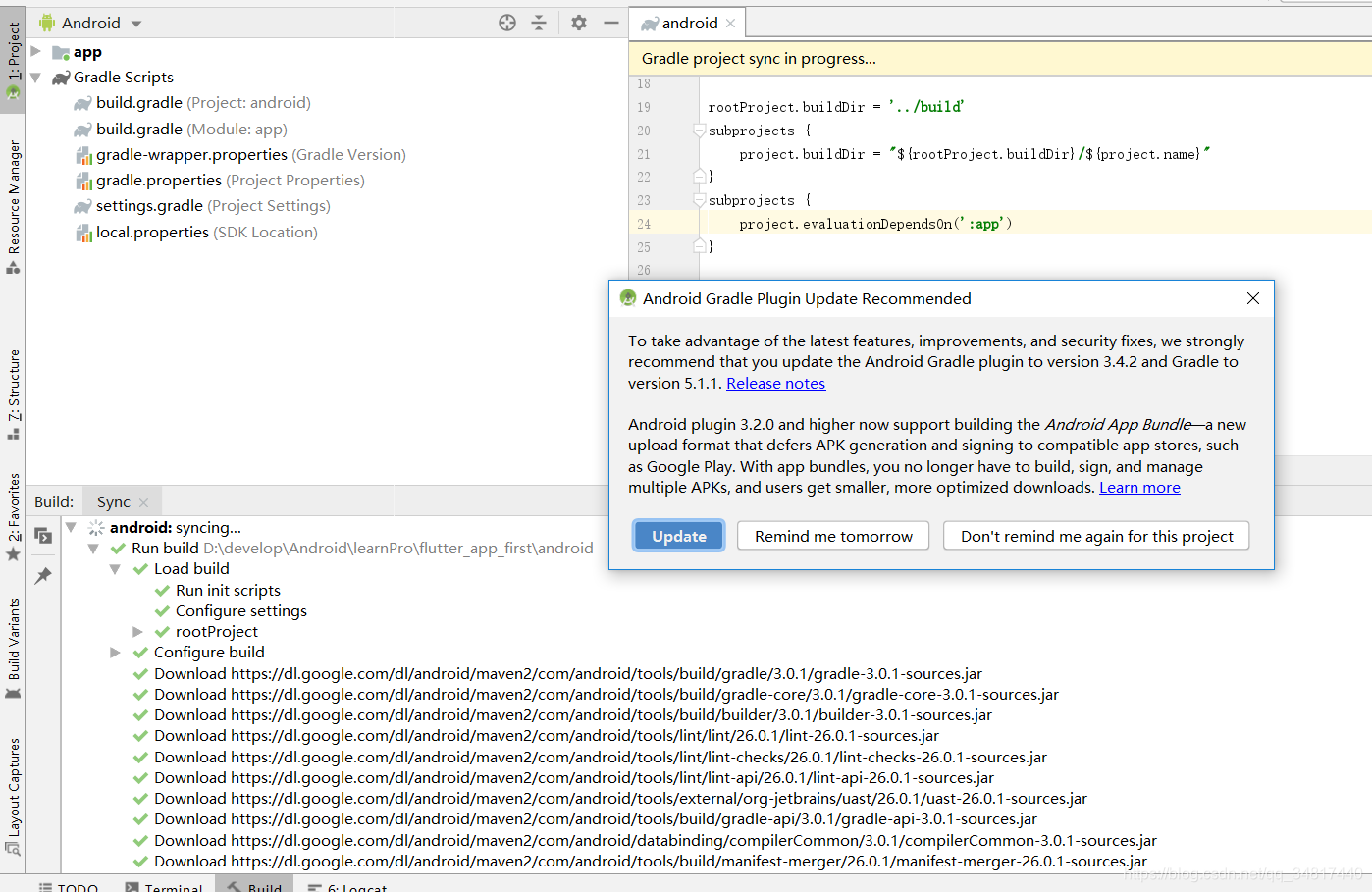Open the Android view dropdown
The image size is (1372, 892).
[x=136, y=24]
